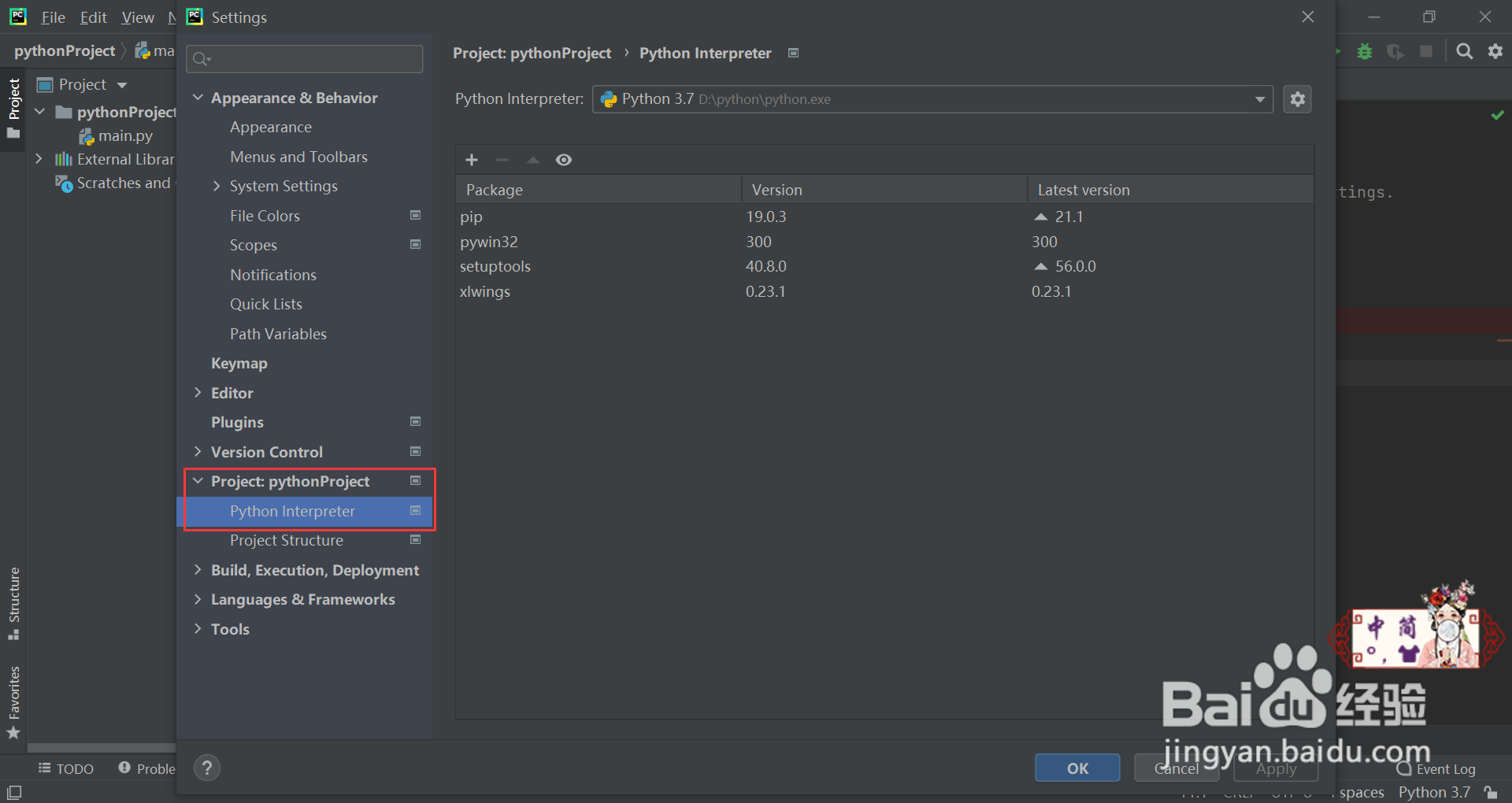Open Quick Lists settings
Screen dimensions: 1512x803
pyautogui.click(x=266, y=304)
